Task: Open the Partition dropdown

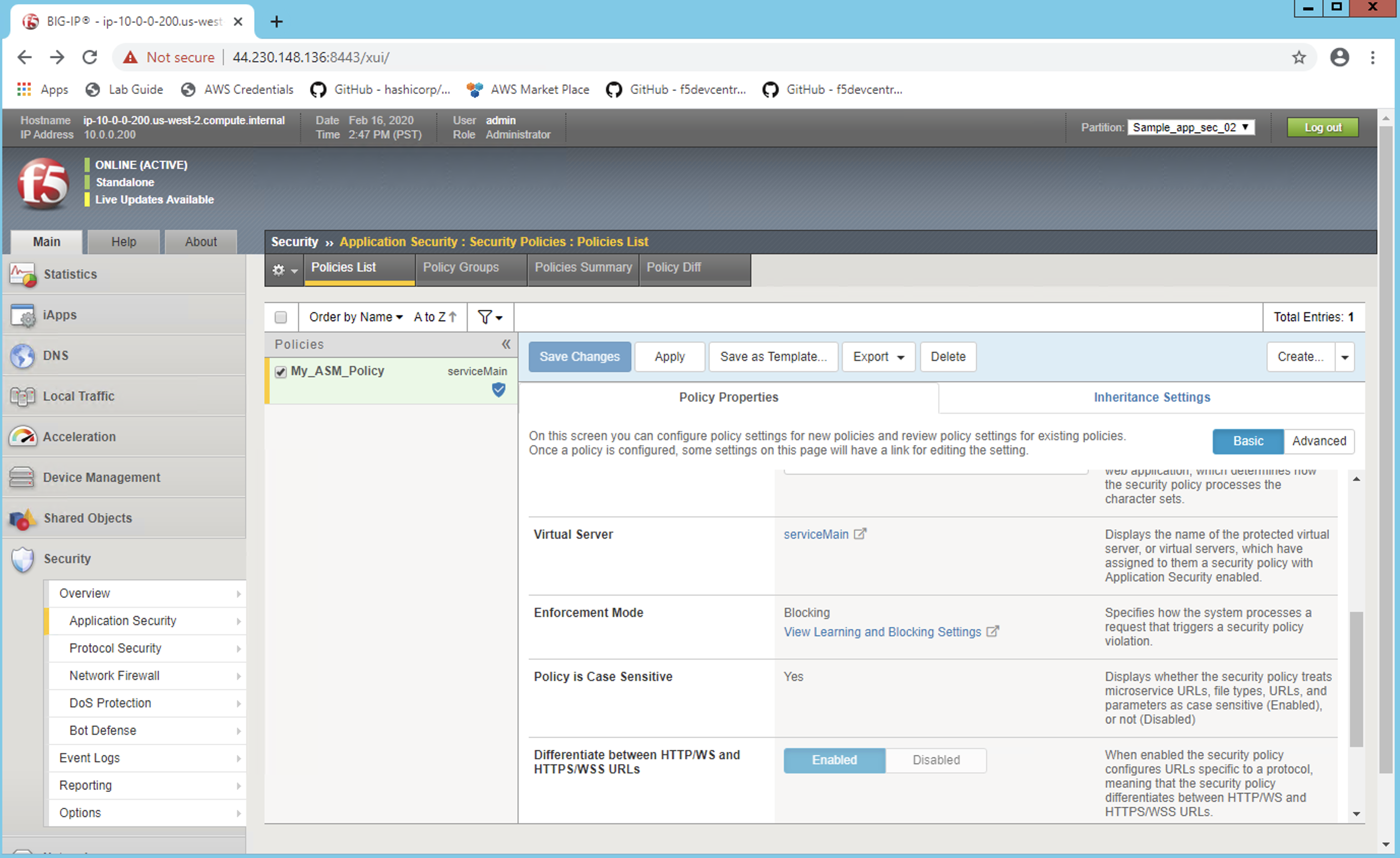Action: coord(1191,128)
